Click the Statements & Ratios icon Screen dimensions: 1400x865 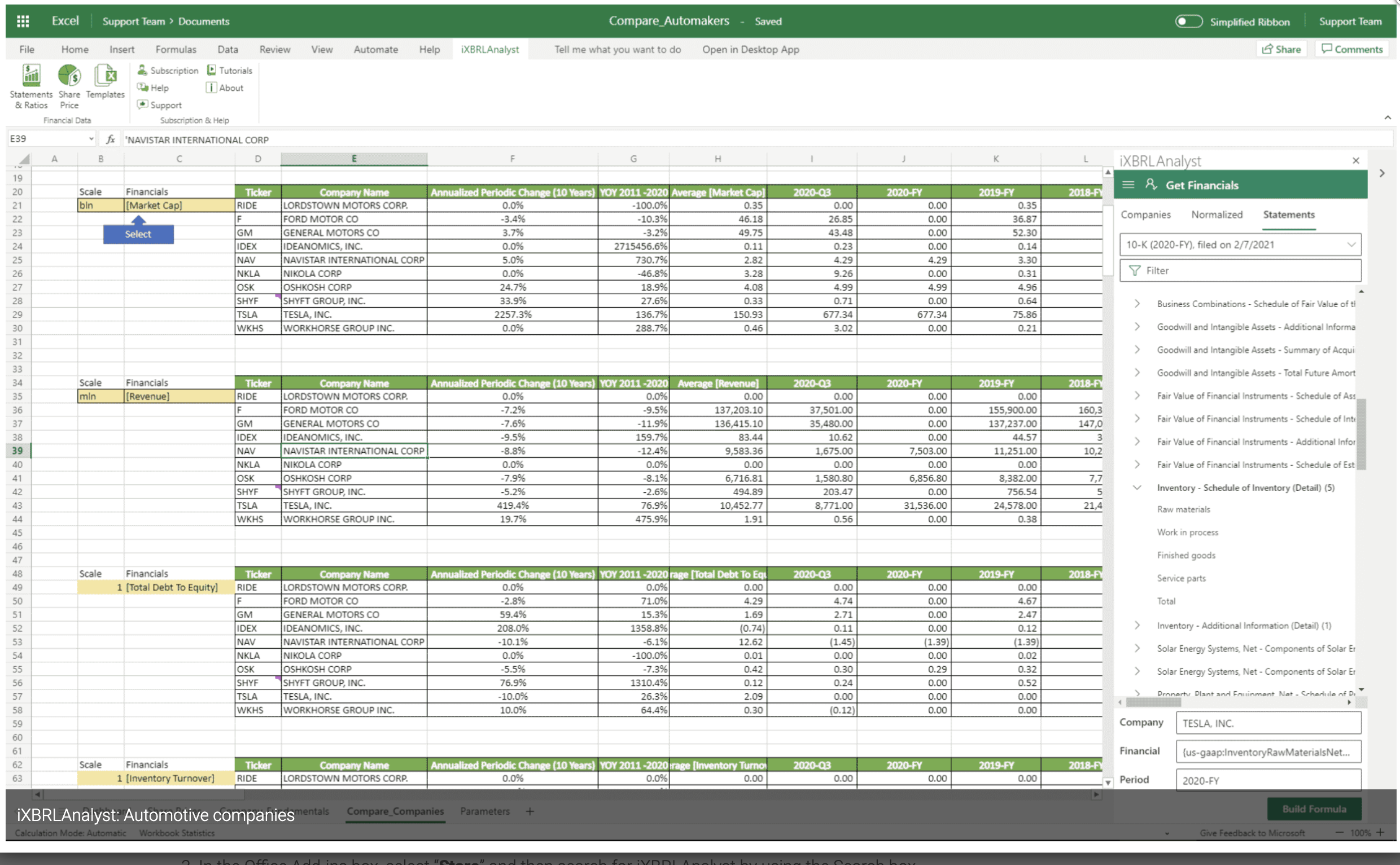31,76
